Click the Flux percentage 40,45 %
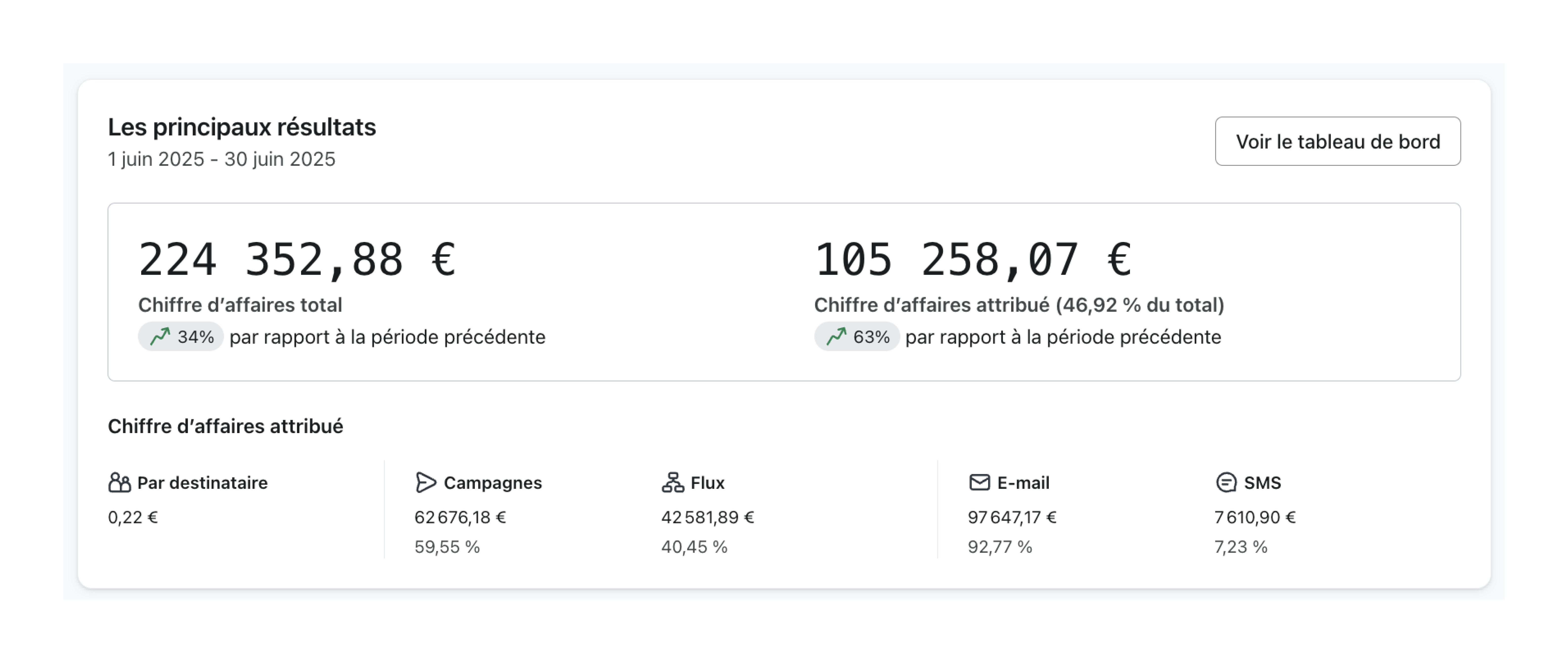The image size is (1568, 663). 695,547
